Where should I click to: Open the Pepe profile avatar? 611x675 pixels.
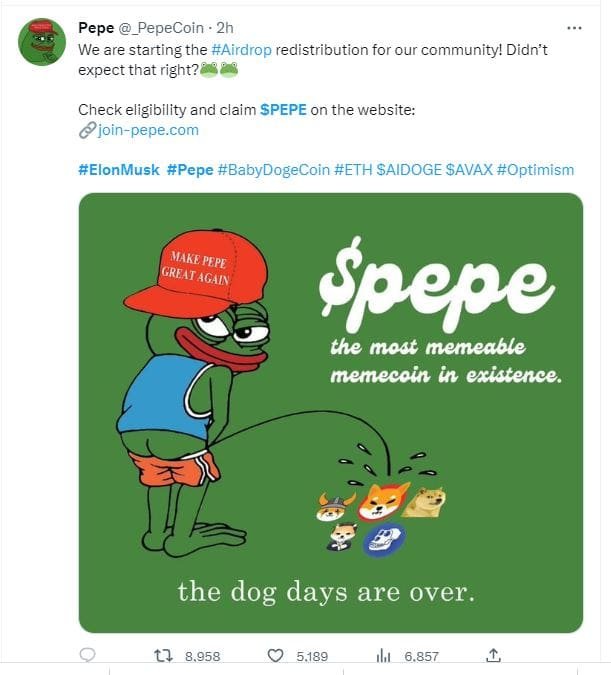click(x=42, y=42)
